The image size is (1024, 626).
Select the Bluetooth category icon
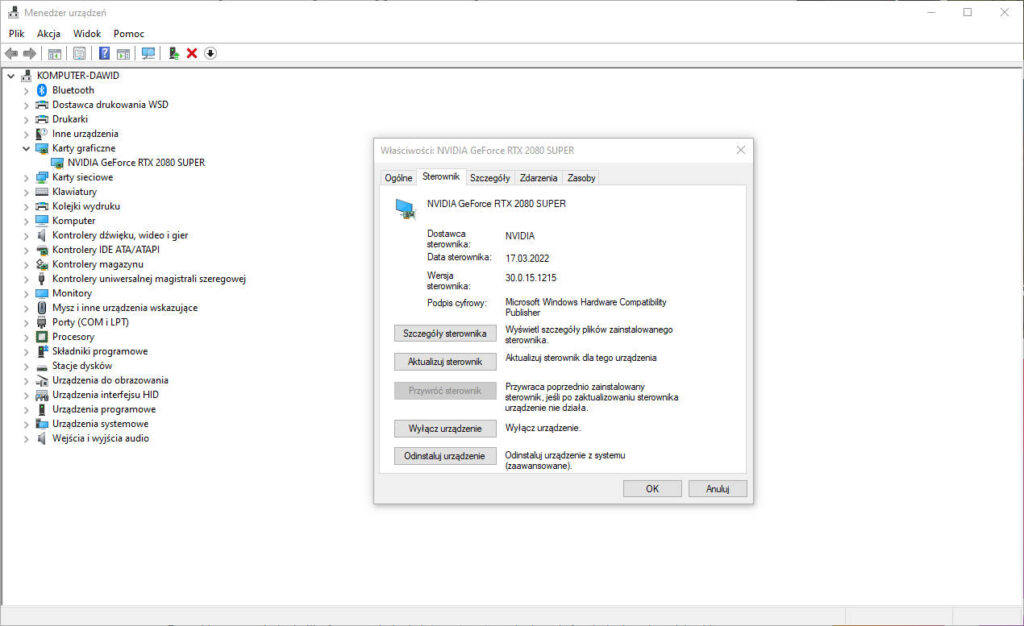click(x=42, y=90)
